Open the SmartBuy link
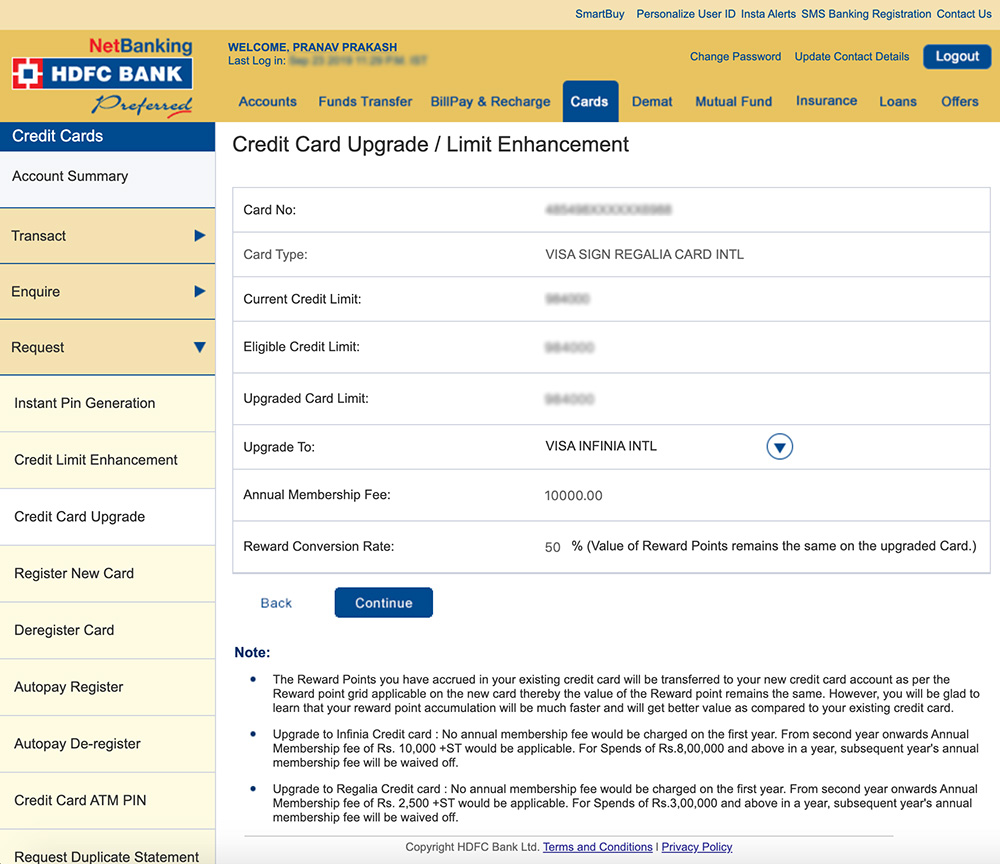This screenshot has width=1000, height=864. (599, 14)
